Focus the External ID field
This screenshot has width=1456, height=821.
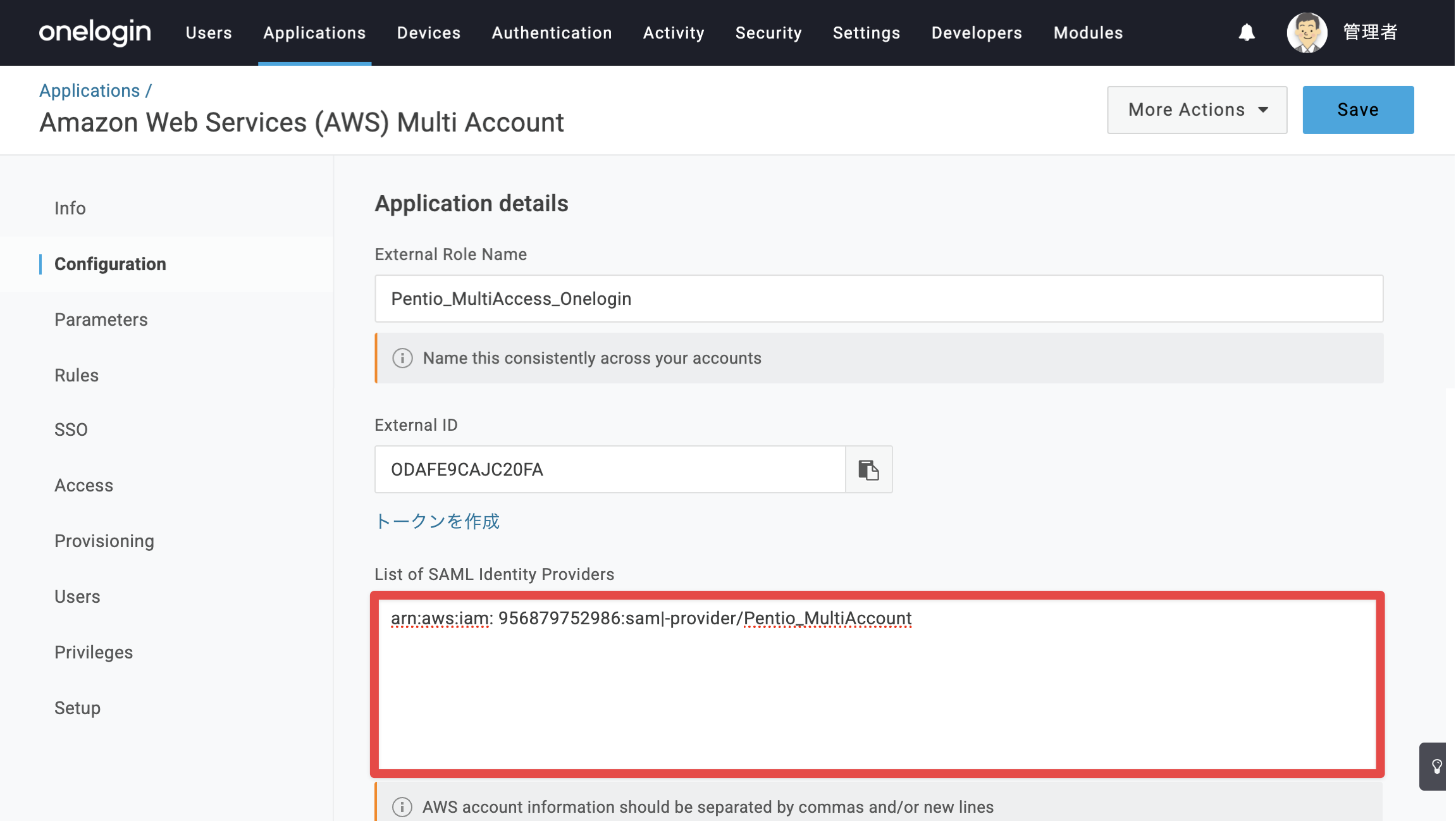[610, 469]
